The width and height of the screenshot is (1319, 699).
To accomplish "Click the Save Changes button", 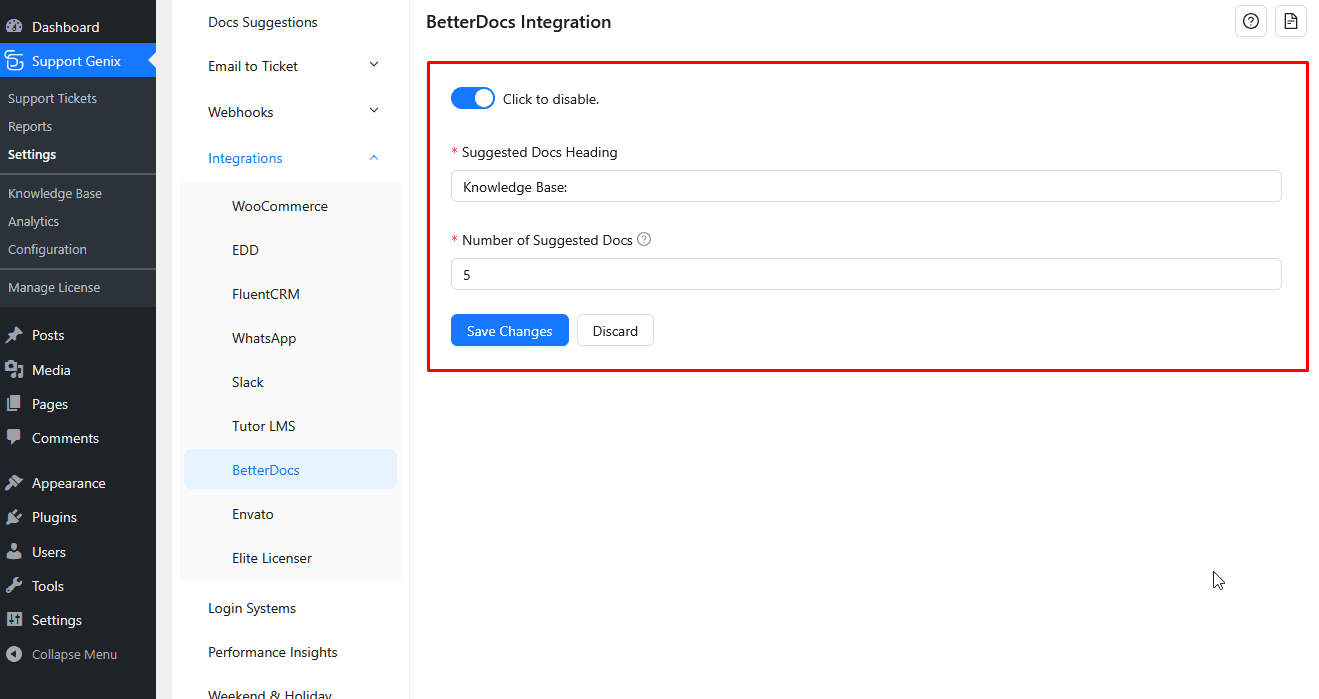I will pyautogui.click(x=510, y=330).
